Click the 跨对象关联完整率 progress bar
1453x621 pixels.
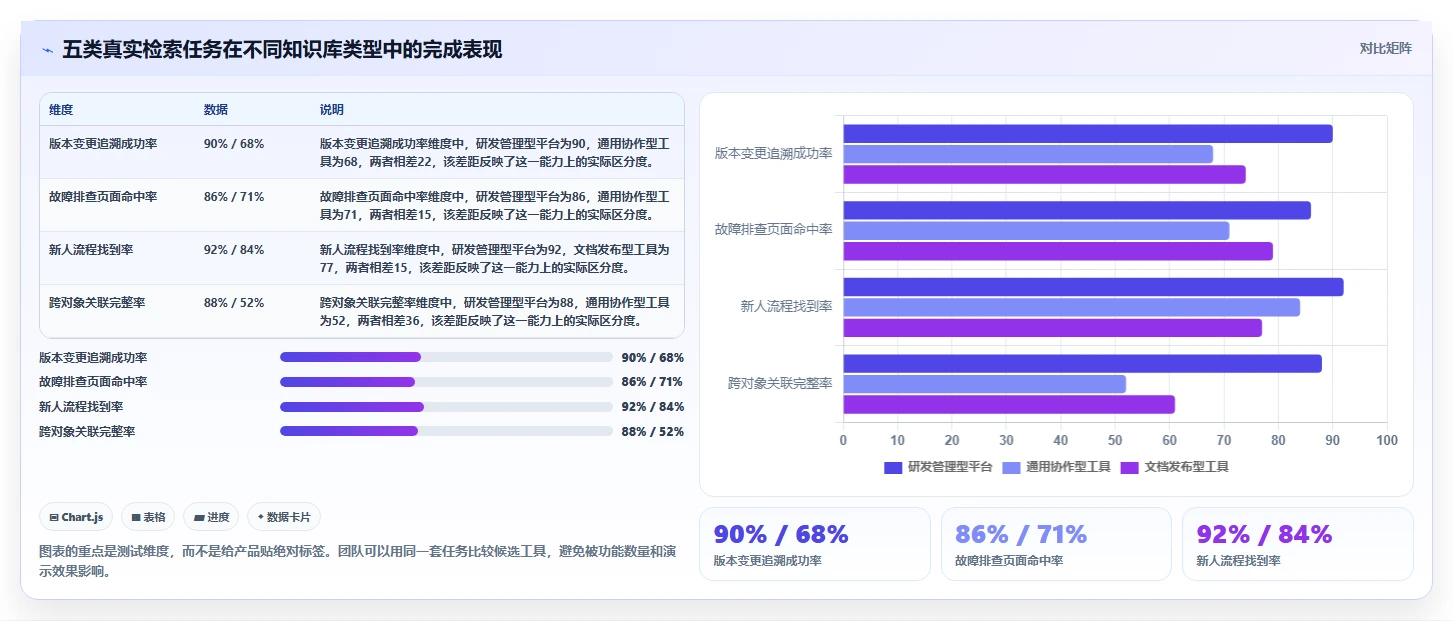446,431
